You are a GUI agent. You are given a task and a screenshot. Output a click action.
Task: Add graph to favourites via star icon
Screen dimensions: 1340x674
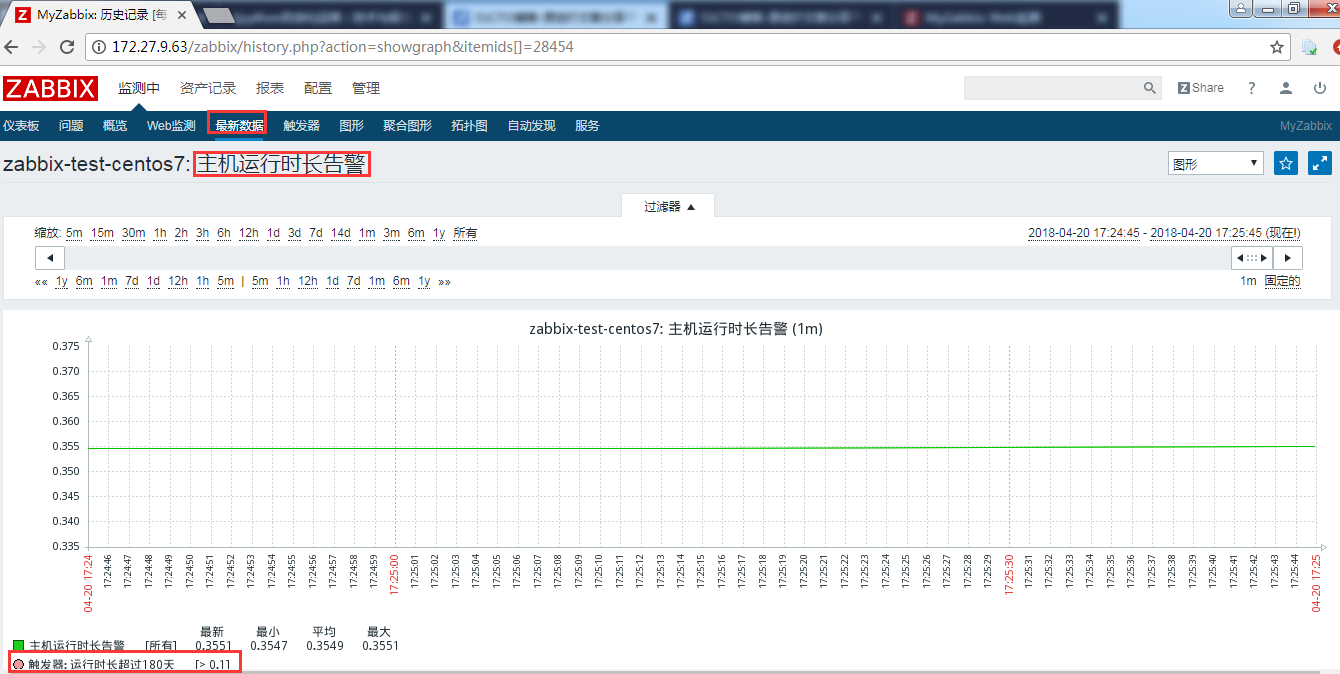click(x=1285, y=162)
